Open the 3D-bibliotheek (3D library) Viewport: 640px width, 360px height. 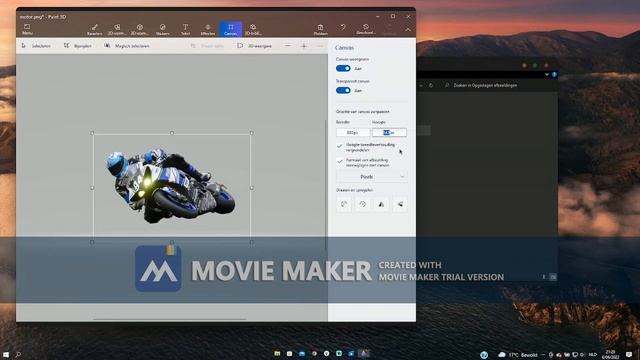tap(253, 29)
